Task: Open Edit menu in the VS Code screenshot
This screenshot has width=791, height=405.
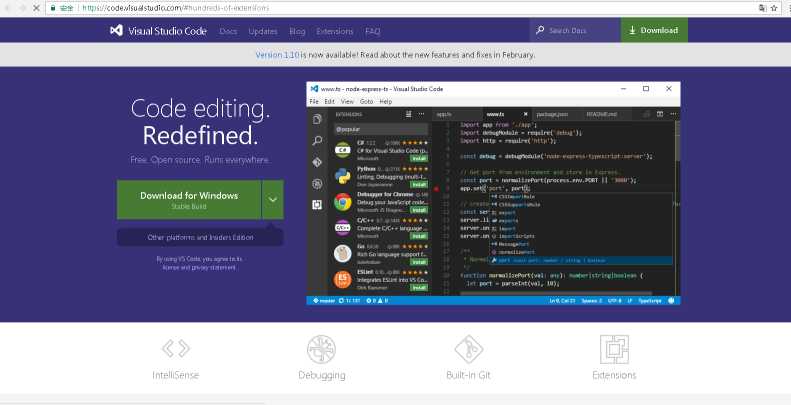Action: (329, 101)
